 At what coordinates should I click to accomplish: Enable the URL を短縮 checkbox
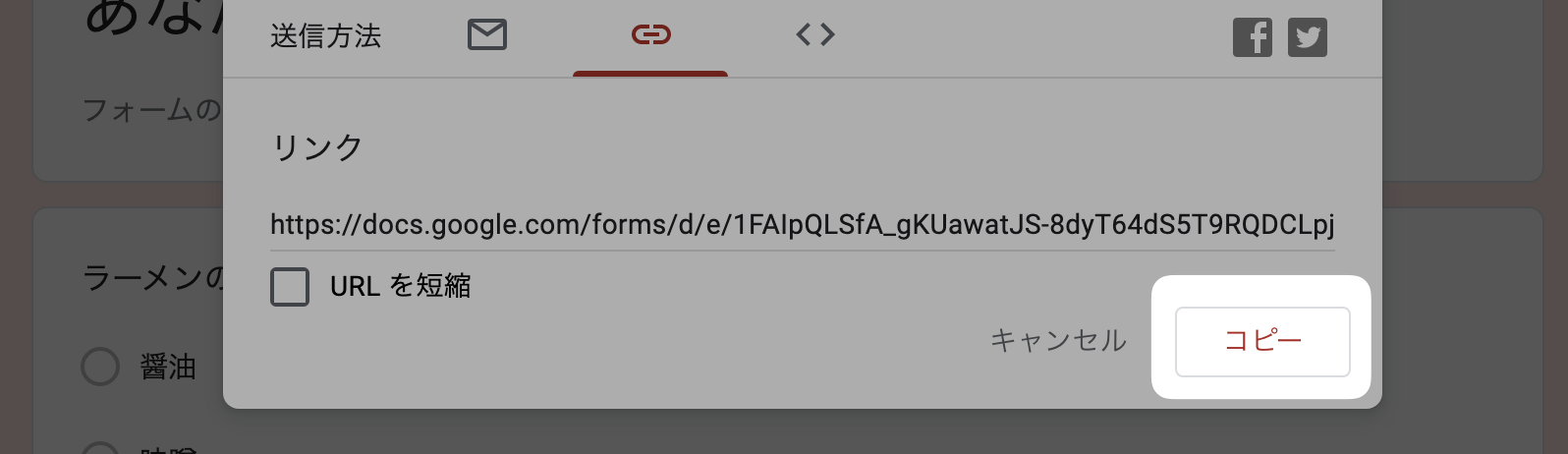click(x=290, y=287)
